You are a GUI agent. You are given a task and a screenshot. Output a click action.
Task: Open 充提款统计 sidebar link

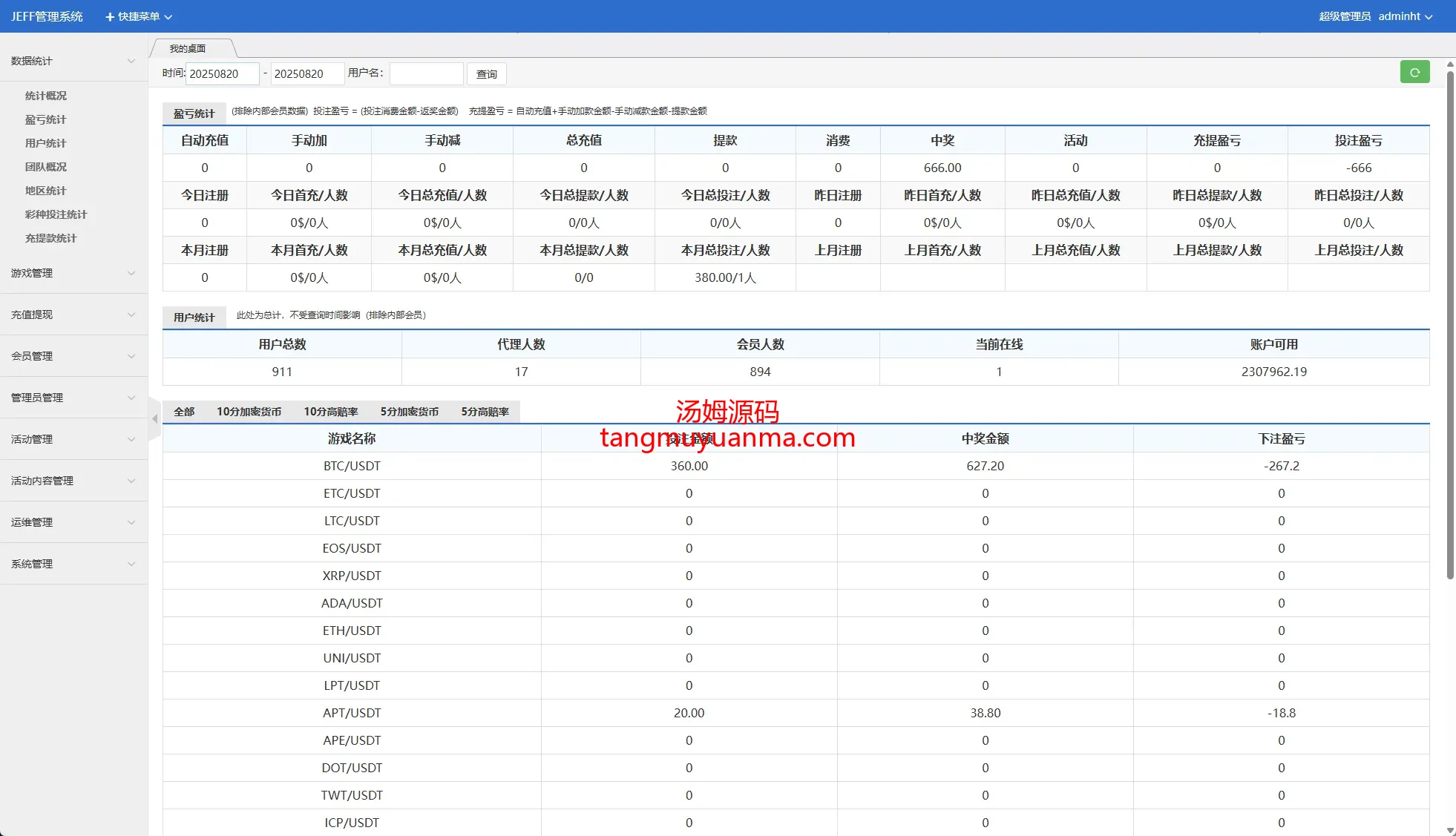(x=50, y=238)
